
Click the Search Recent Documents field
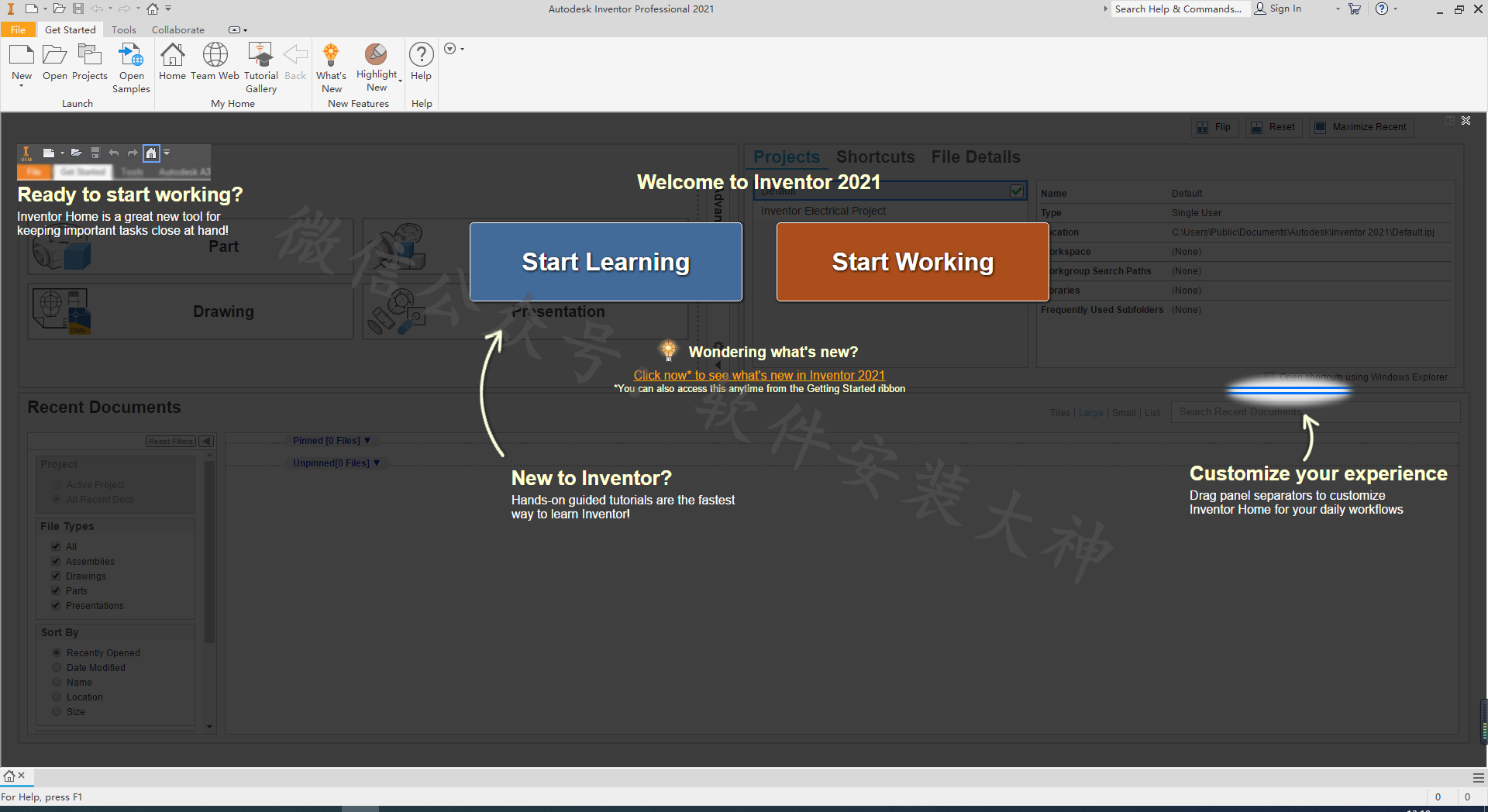pyautogui.click(x=1315, y=411)
